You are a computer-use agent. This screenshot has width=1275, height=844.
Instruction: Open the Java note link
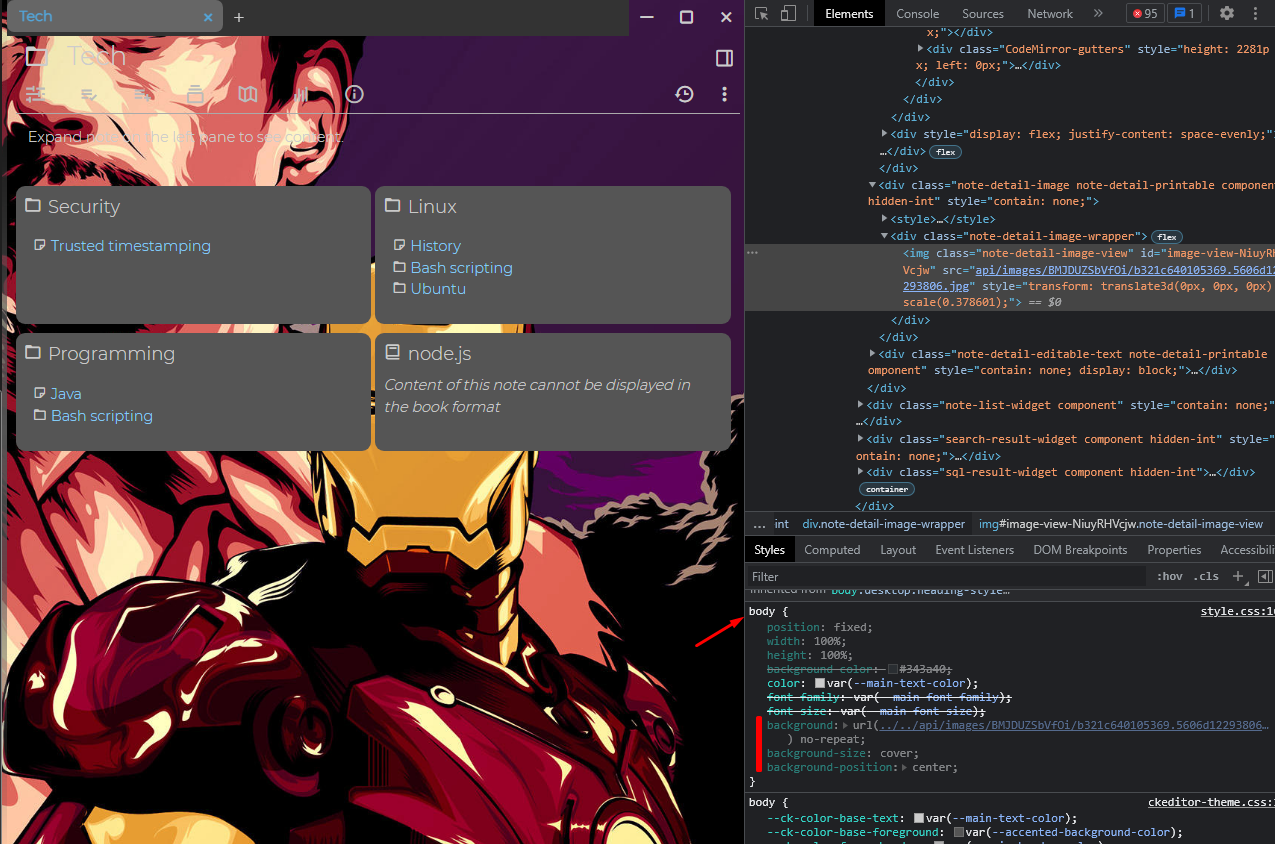point(66,394)
